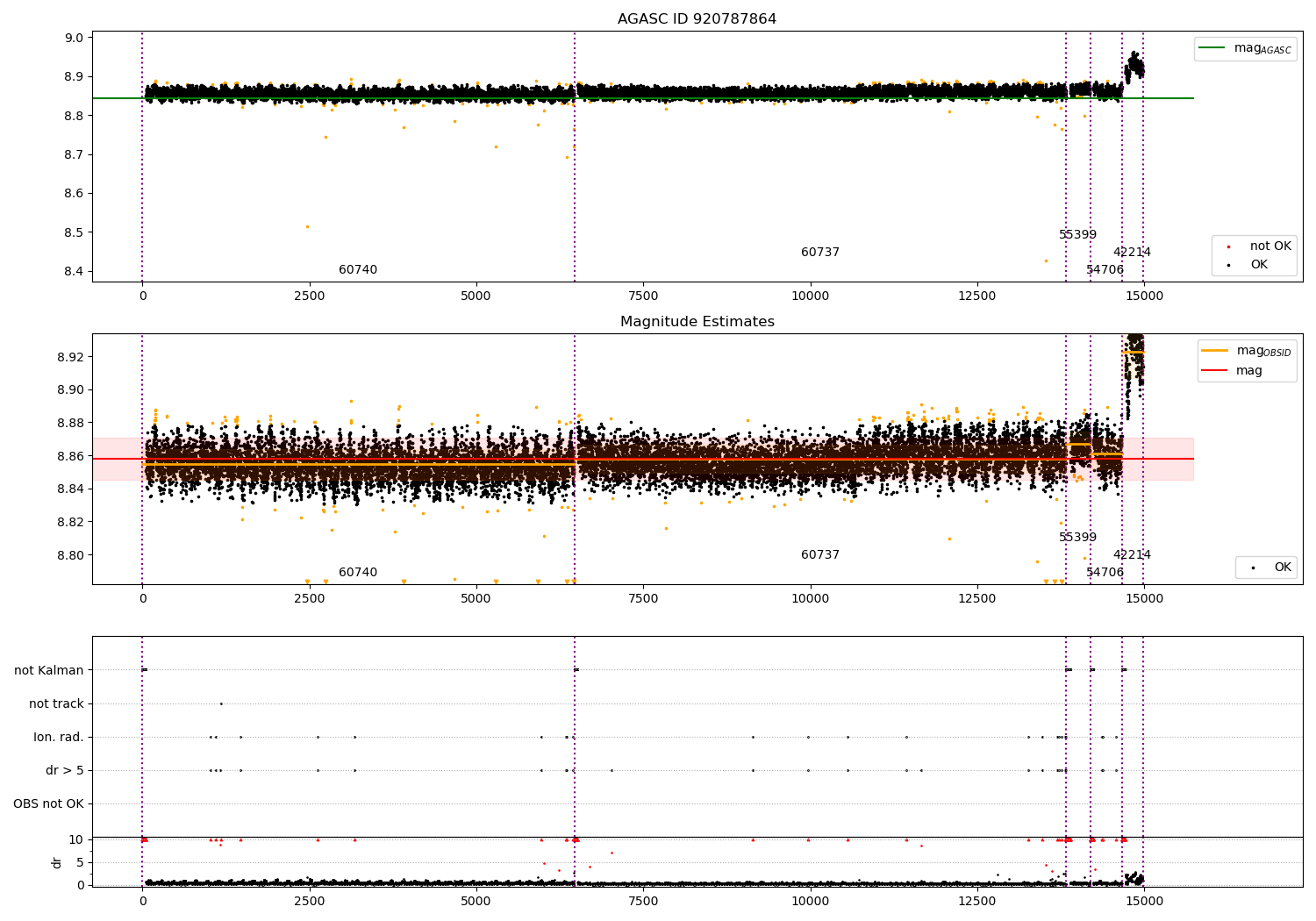Click obsid label 60737 in the top plot
The height and width of the screenshot is (921, 1316).
pos(820,253)
